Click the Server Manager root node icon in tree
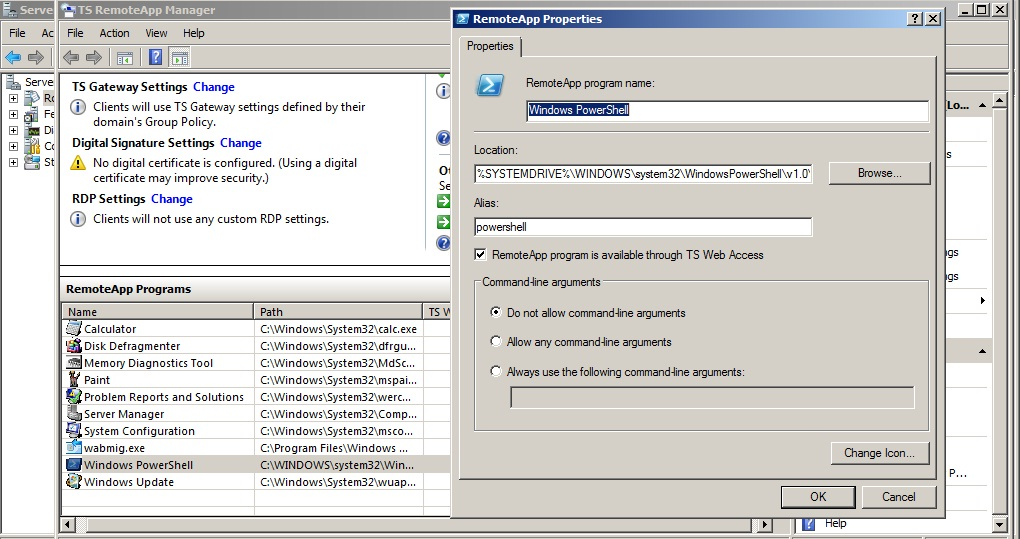 [x=14, y=82]
